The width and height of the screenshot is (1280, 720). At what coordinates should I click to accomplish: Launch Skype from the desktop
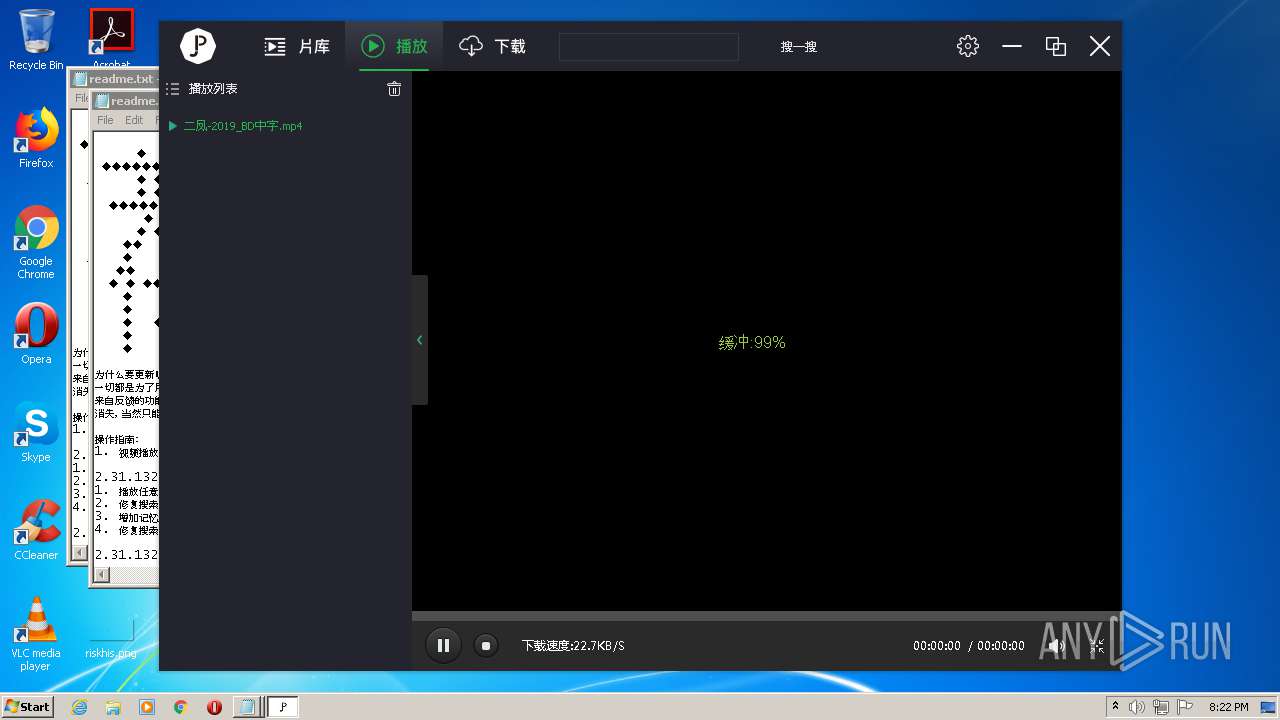click(36, 432)
